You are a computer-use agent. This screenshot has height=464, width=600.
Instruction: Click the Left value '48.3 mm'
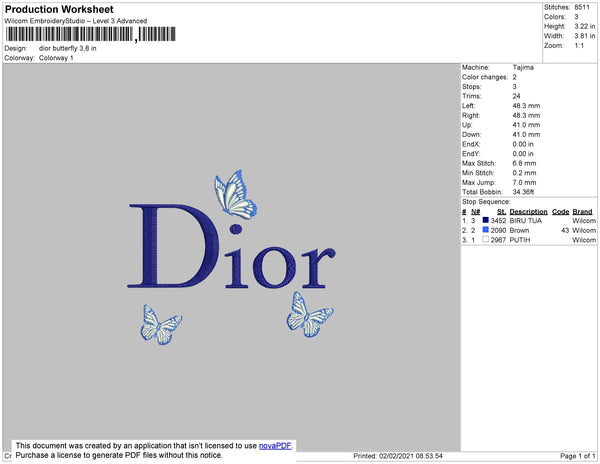click(526, 106)
